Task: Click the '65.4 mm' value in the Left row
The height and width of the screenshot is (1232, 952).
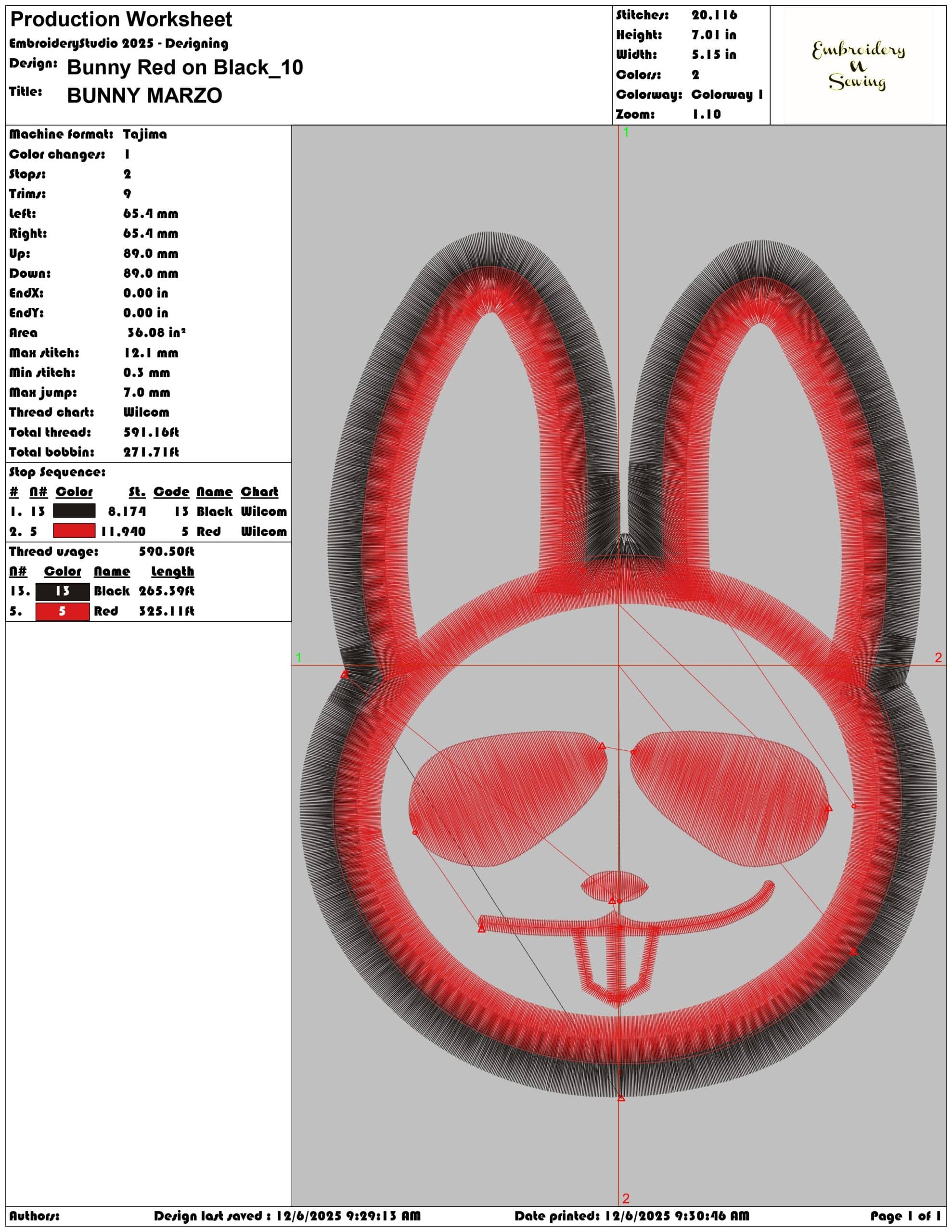Action: [151, 214]
